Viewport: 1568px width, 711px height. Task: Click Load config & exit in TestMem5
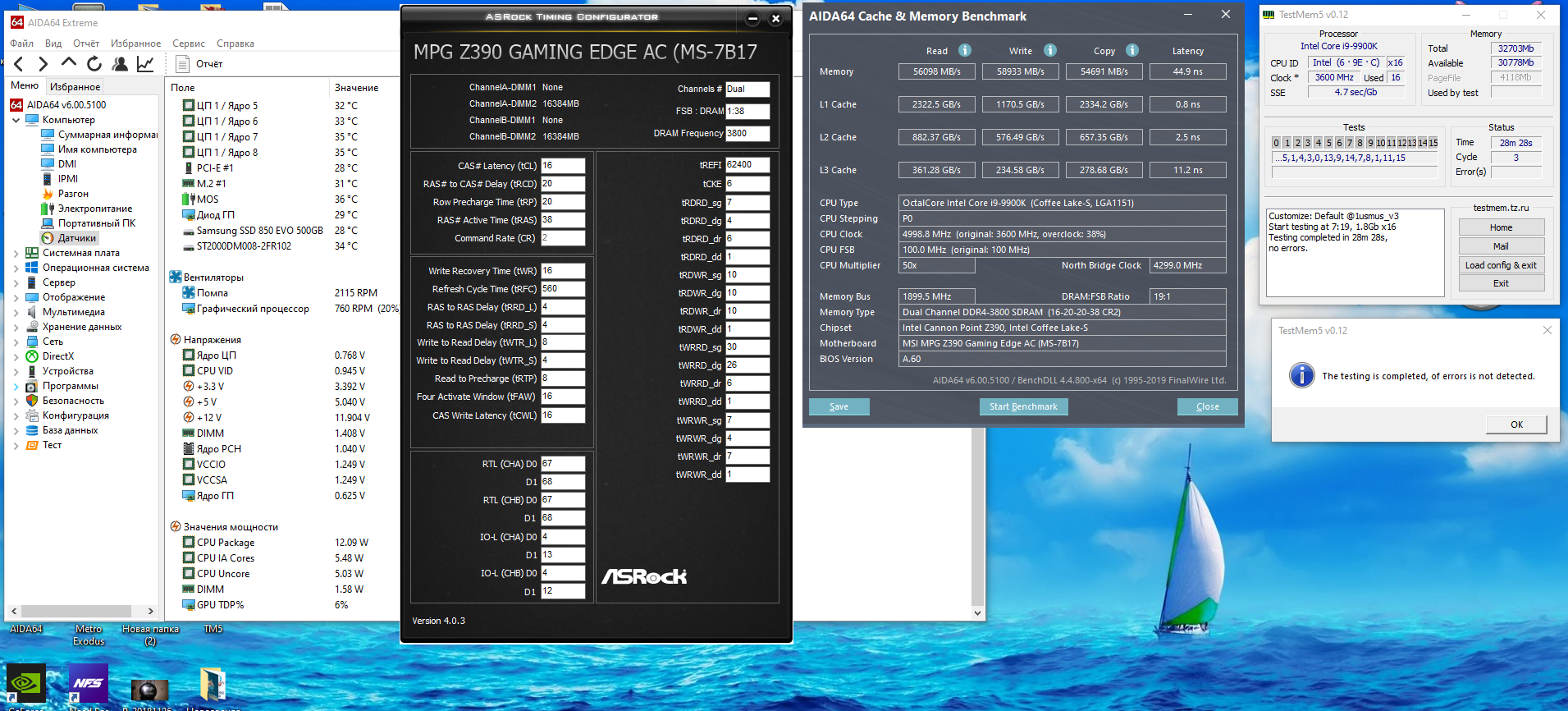[1501, 265]
